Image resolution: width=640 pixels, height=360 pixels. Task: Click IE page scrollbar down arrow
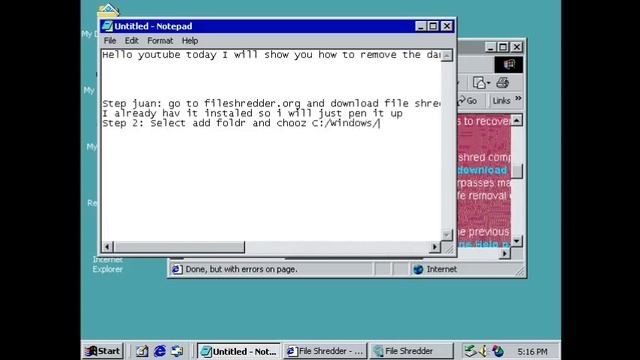517,241
